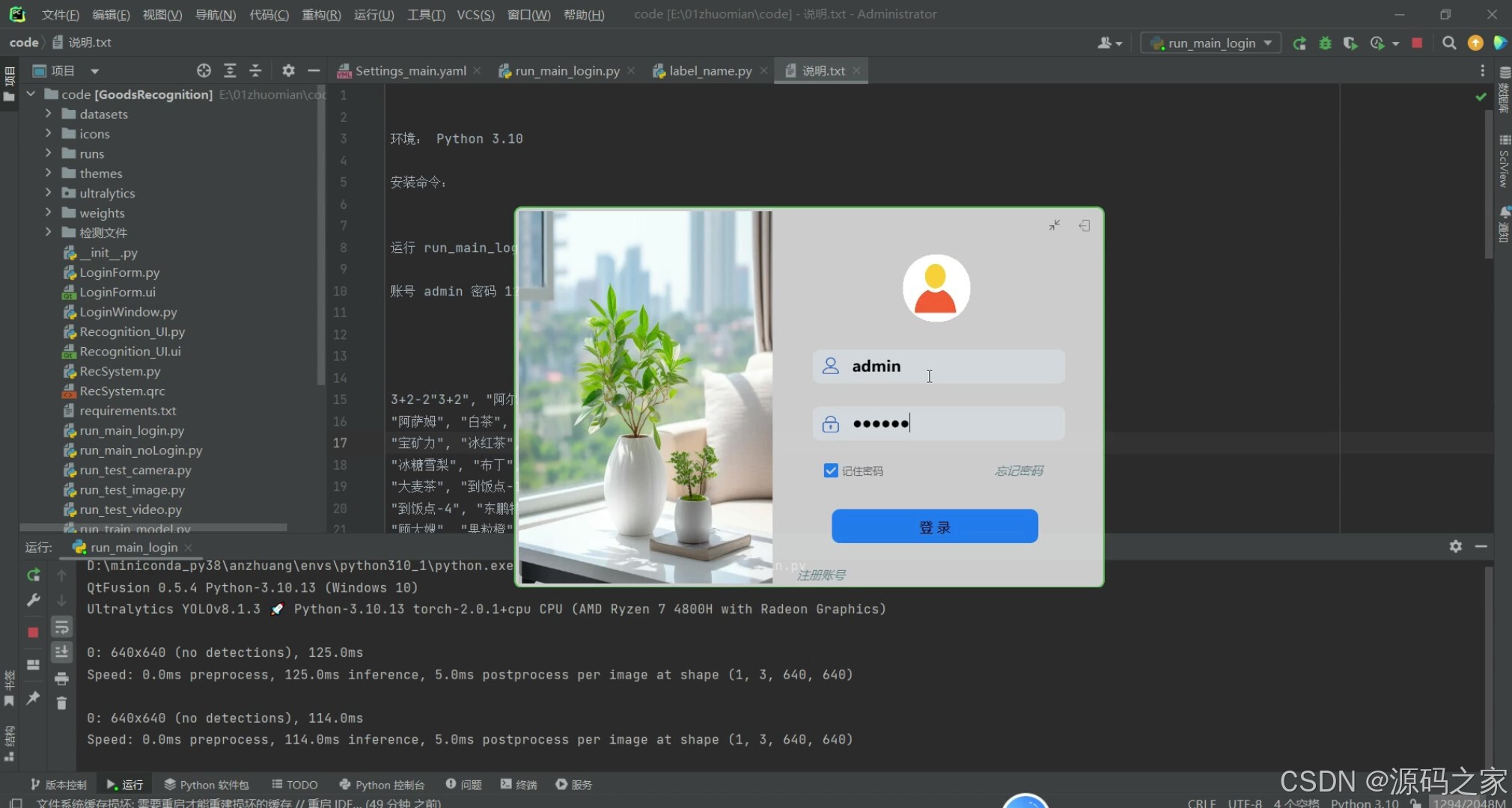Image resolution: width=1512 pixels, height=808 pixels.
Task: Click the red stop button in the top toolbar
Action: pyautogui.click(x=1417, y=43)
